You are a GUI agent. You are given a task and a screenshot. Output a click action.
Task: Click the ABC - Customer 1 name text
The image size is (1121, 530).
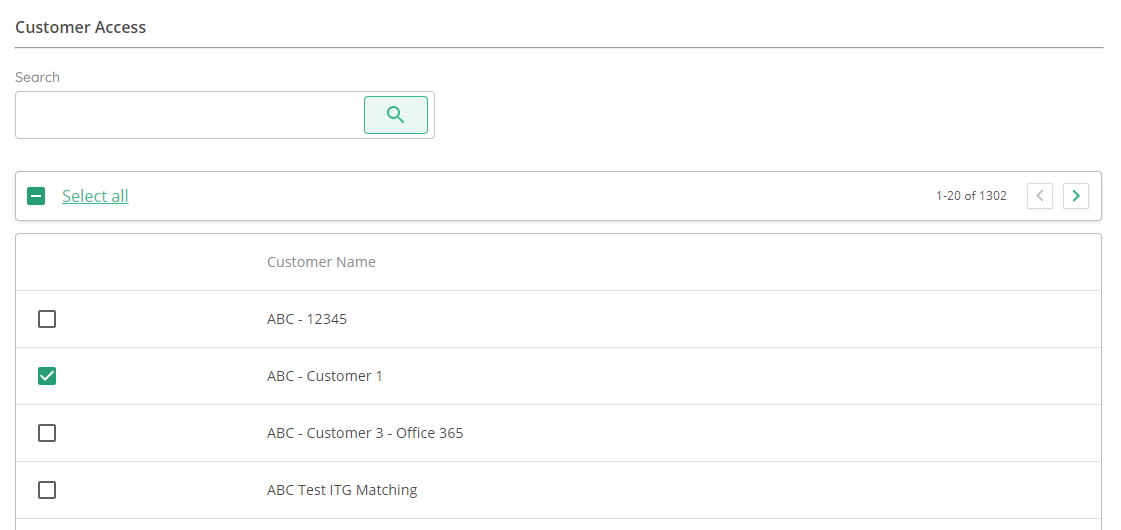(x=325, y=376)
